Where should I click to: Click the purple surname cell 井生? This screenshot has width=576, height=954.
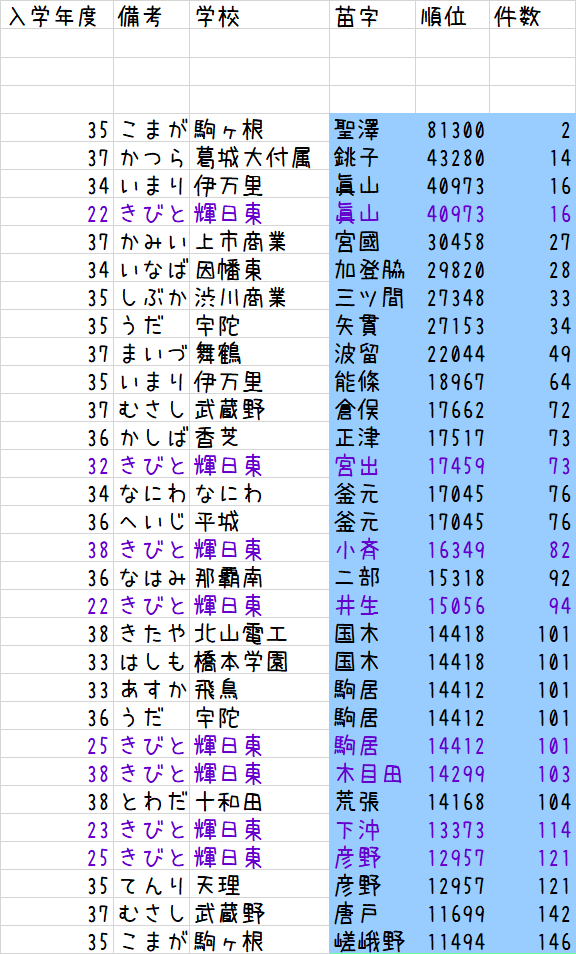pos(373,604)
